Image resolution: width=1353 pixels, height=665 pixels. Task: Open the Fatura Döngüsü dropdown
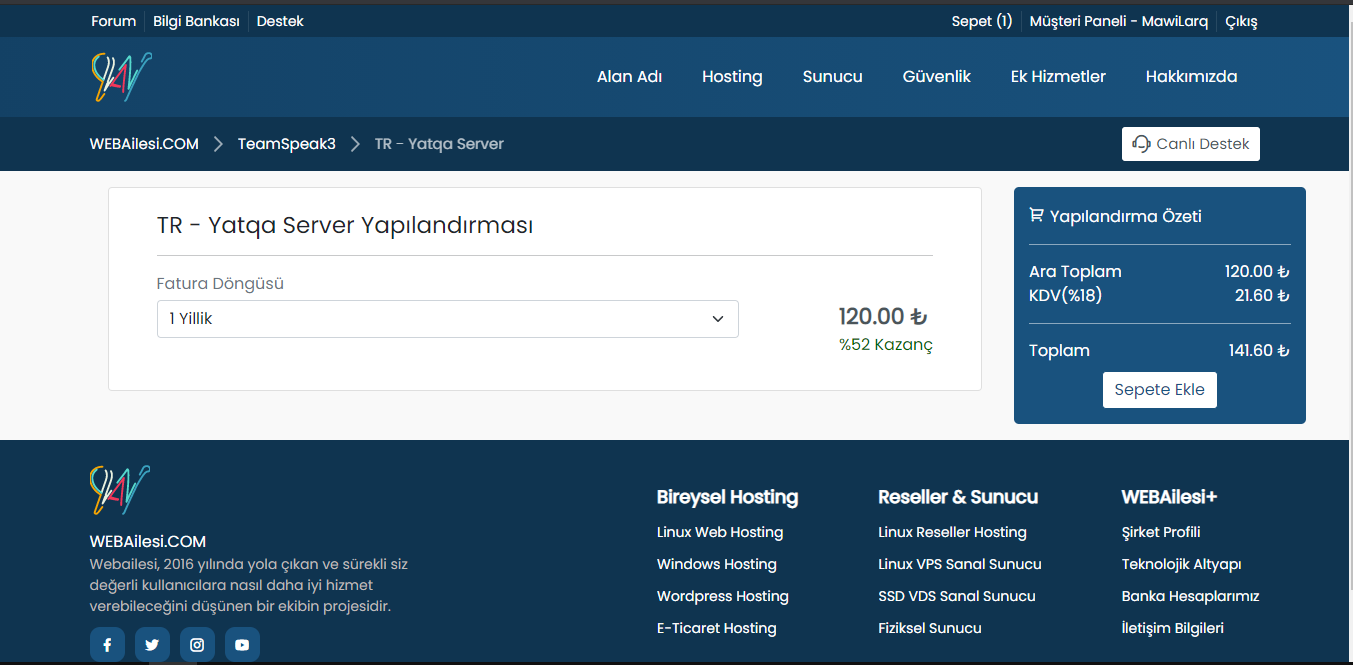447,319
